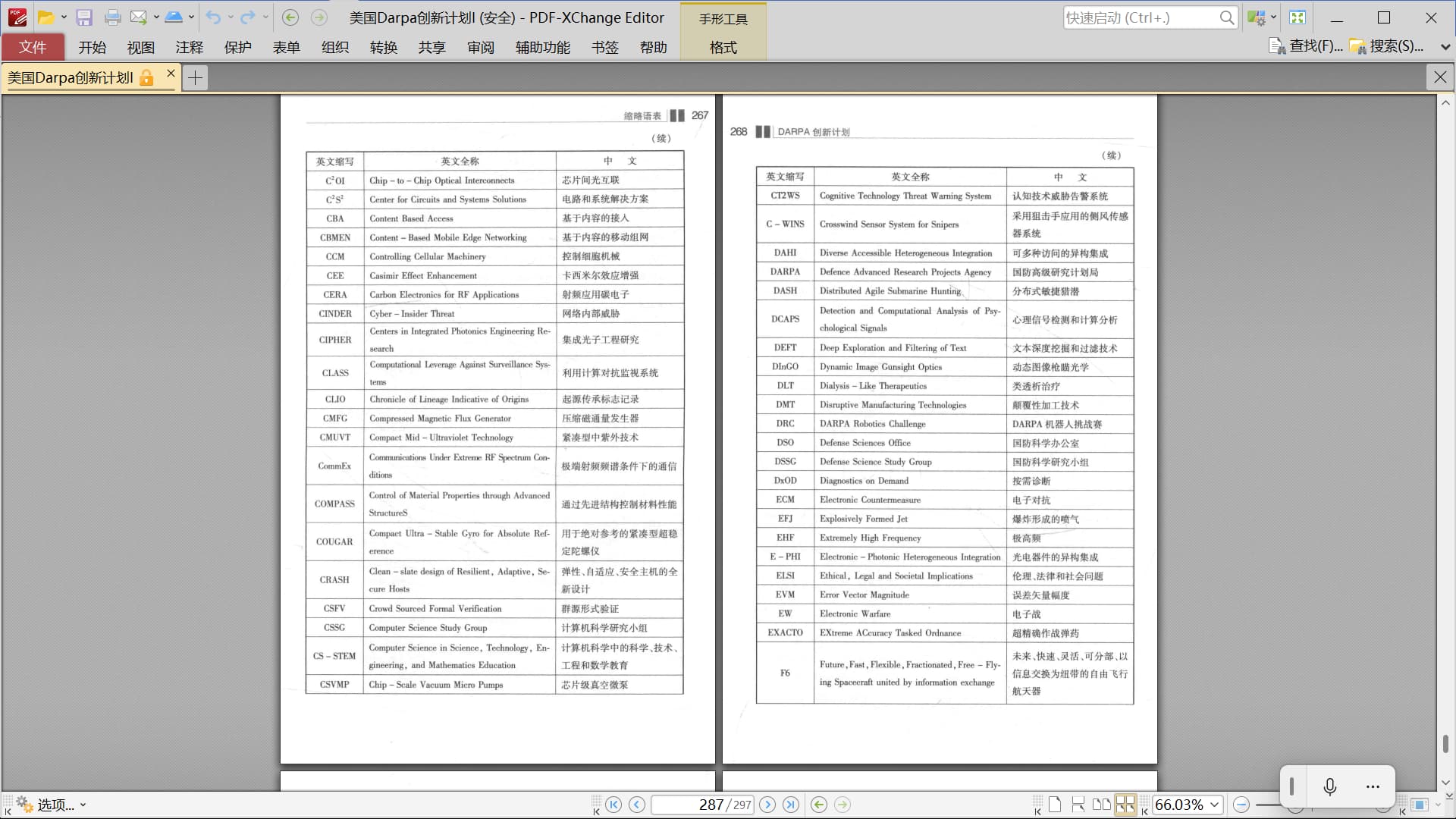
Task: Click the 查找(F) find button
Action: click(x=1306, y=46)
